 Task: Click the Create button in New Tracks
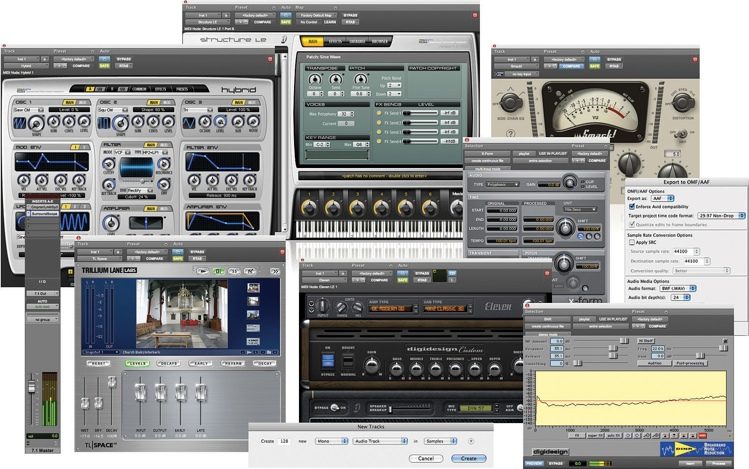469,457
